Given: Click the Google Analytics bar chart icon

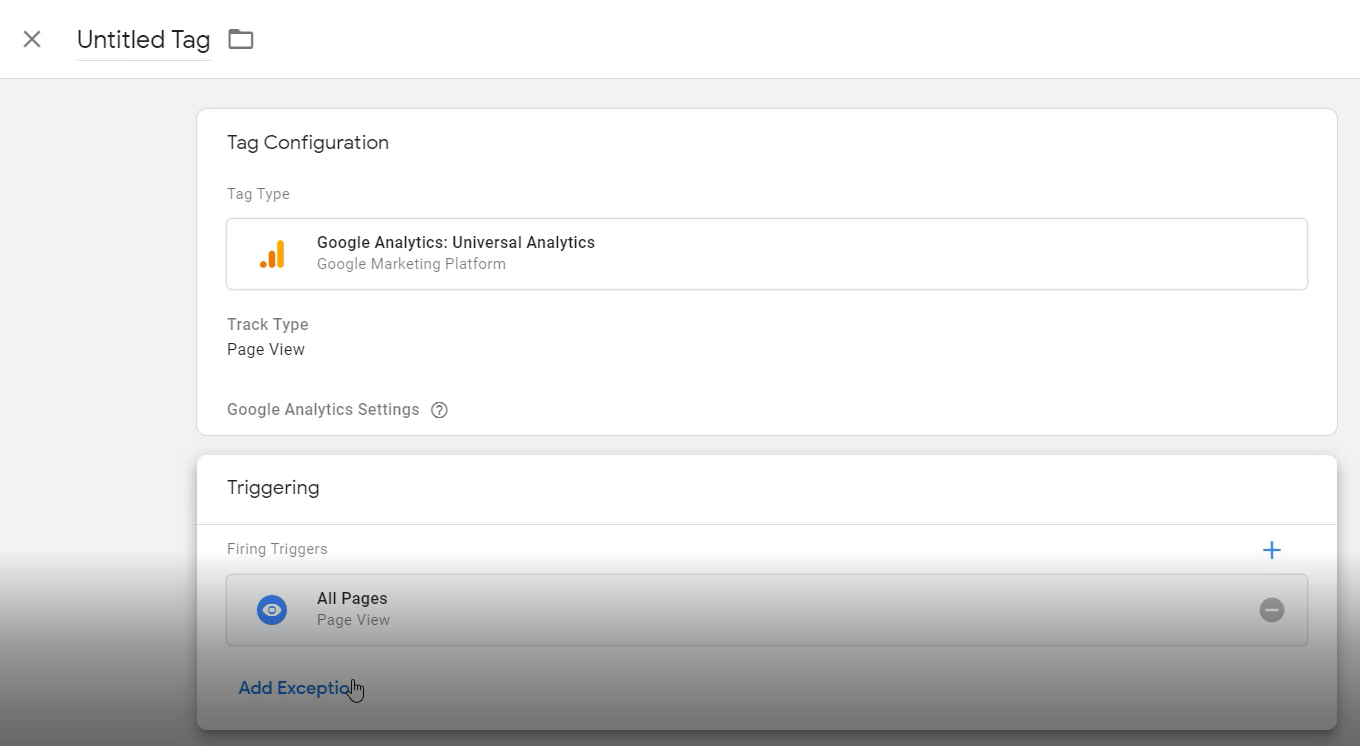Looking at the screenshot, I should pyautogui.click(x=272, y=254).
